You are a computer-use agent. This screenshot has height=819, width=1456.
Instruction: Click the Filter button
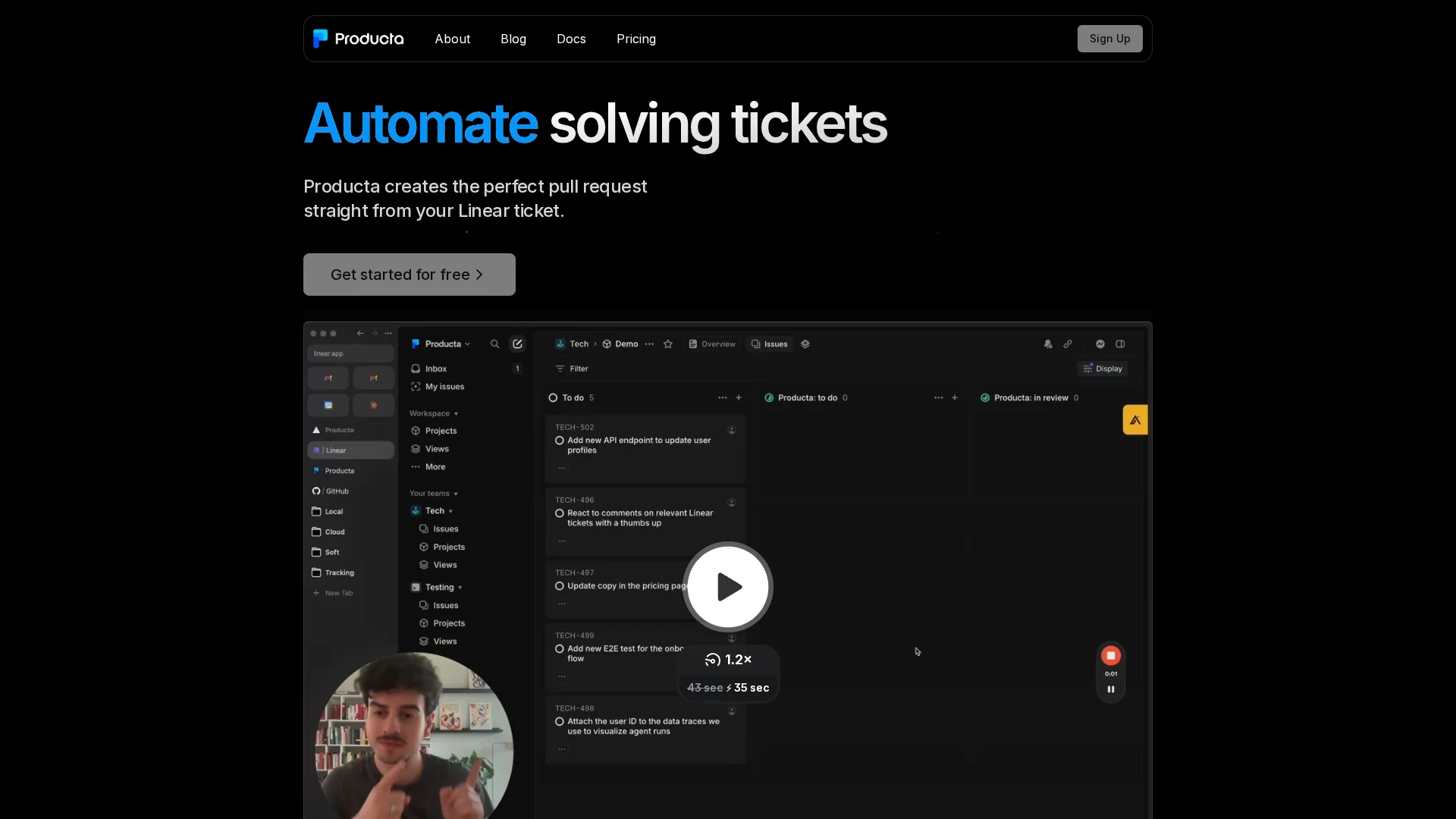pos(572,369)
